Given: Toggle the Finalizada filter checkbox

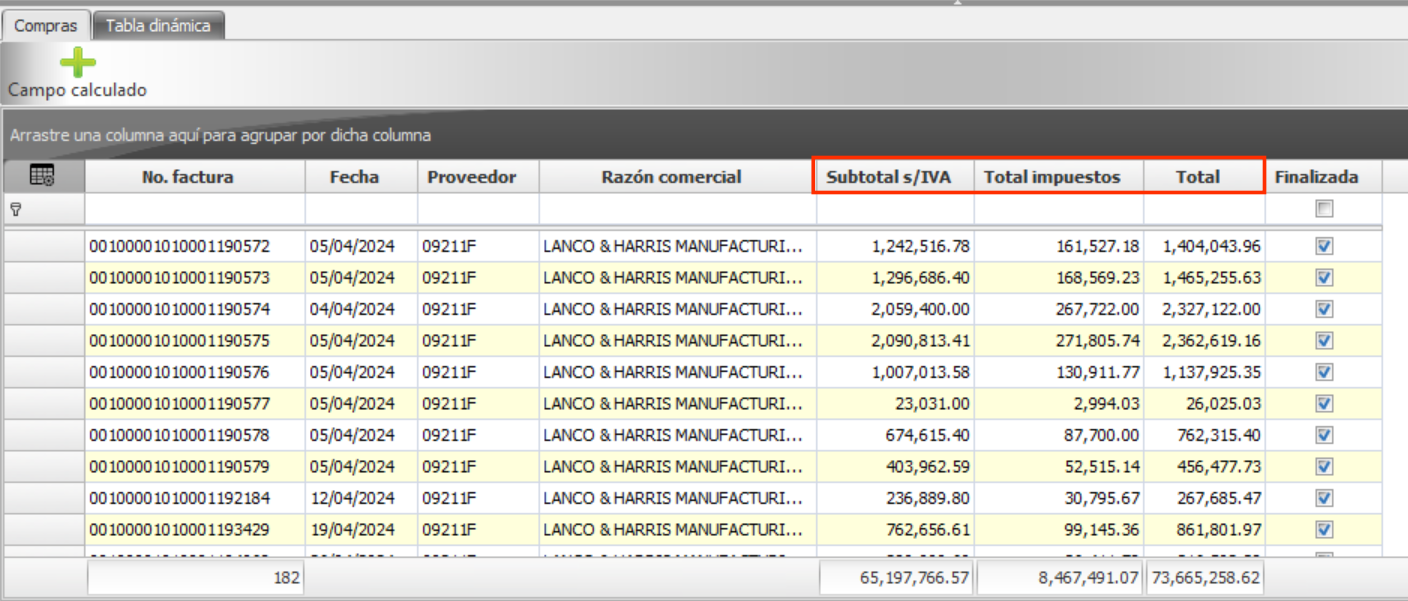Looking at the screenshot, I should [1324, 209].
